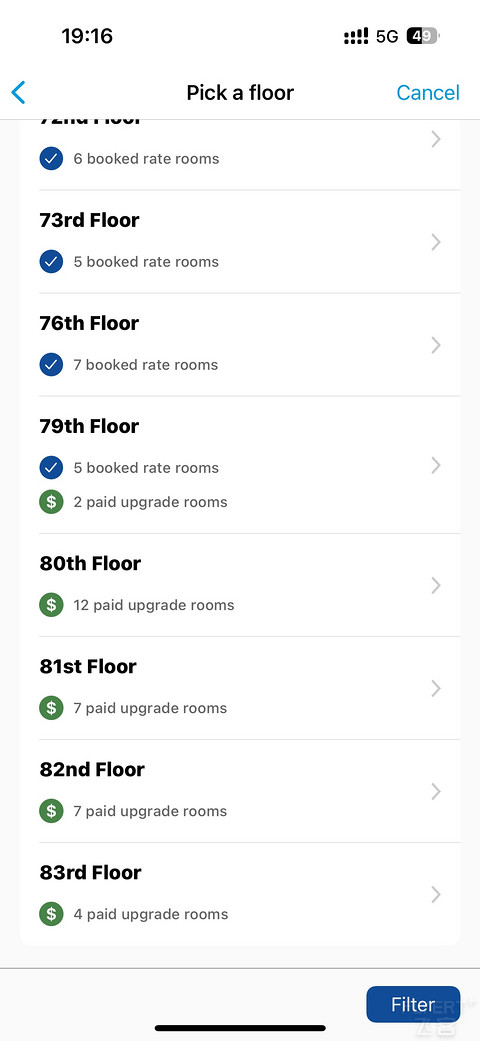The image size is (480, 1041).
Task: Expand 80th Floor via right chevron
Action: pos(436,586)
